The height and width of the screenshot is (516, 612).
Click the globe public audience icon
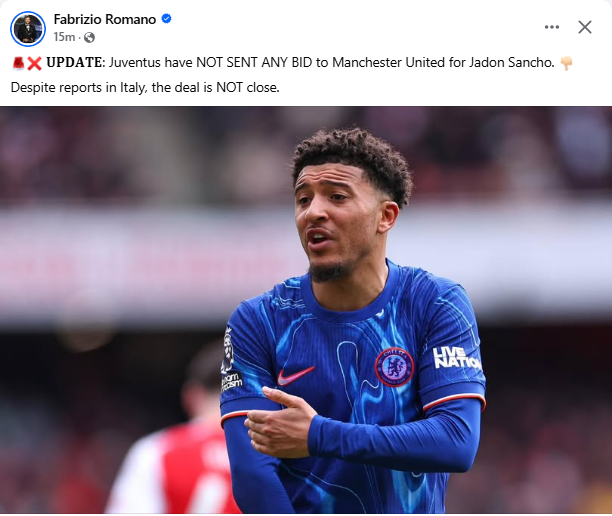click(89, 37)
